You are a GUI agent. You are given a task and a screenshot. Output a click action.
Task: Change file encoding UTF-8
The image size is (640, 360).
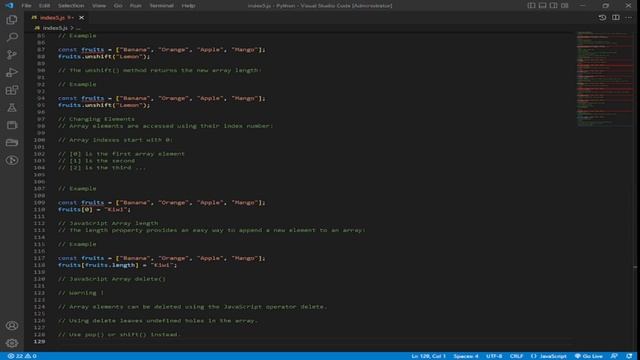coord(494,356)
